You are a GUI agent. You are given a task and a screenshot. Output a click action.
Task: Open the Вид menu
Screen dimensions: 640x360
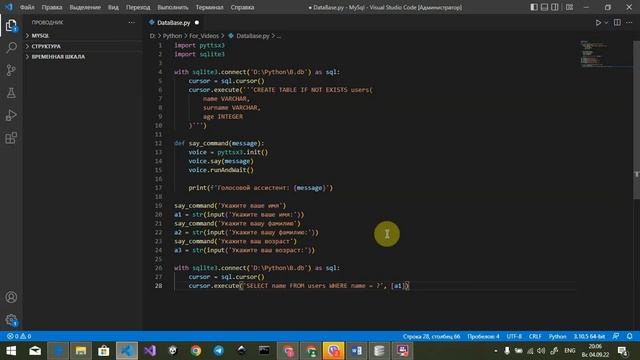[113, 7]
